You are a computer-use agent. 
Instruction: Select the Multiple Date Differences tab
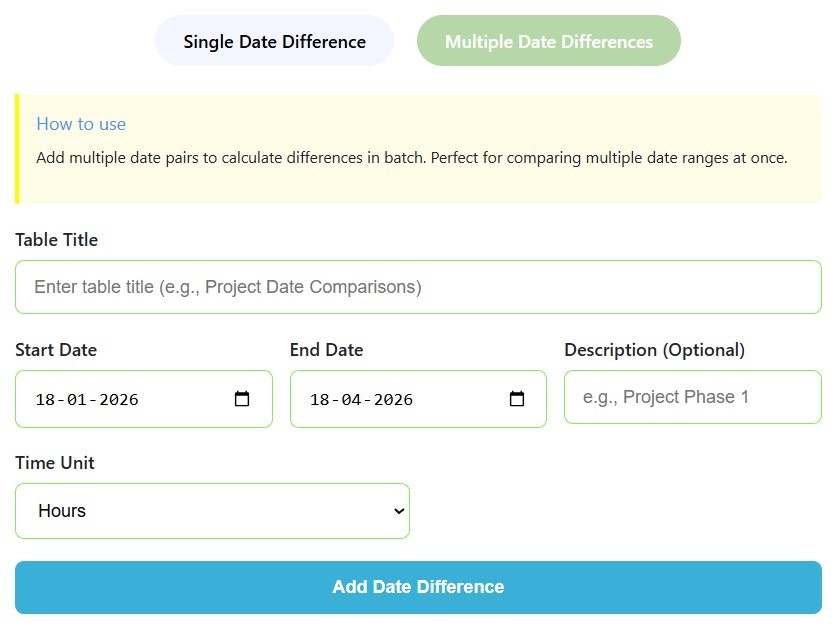[548, 41]
